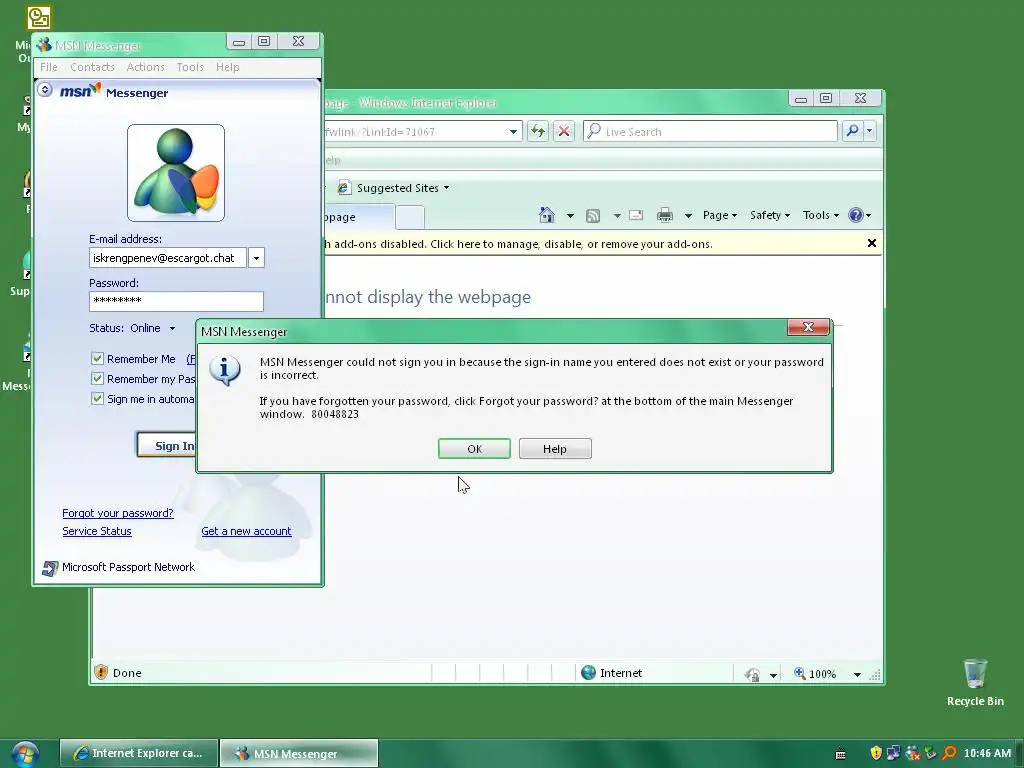Click the MSN Messenger tray icon with red x
The image size is (1024, 768).
[x=912, y=753]
